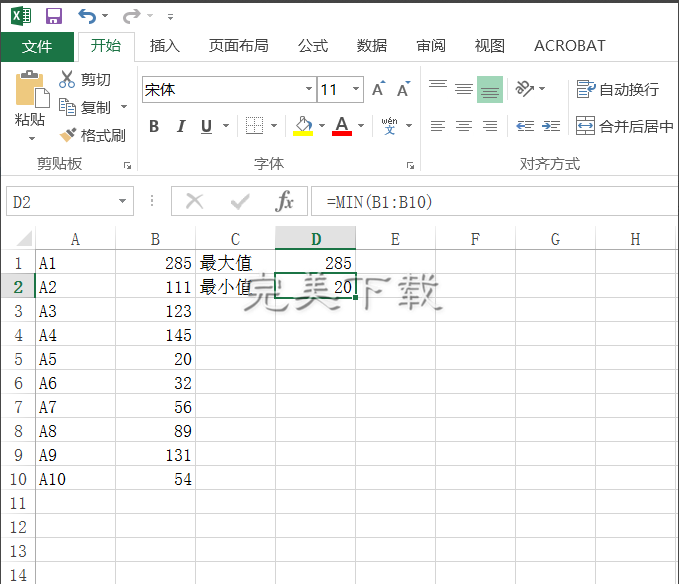Toggle middle vertical align
The width and height of the screenshot is (679, 584).
tap(464, 89)
